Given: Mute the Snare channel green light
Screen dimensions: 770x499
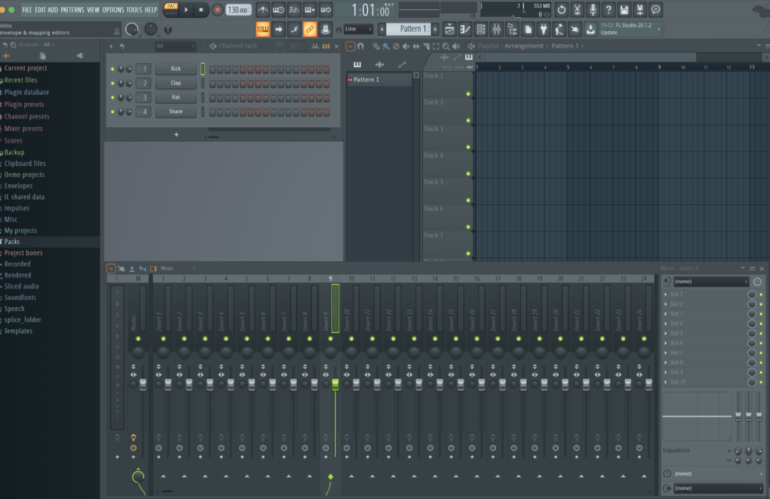Looking at the screenshot, I should (112, 112).
